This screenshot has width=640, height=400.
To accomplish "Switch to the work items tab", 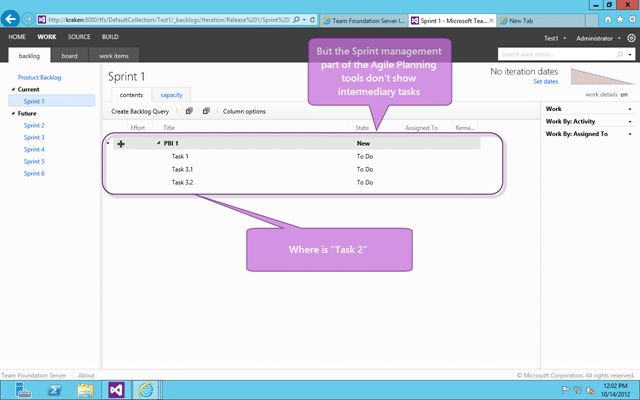I will pyautogui.click(x=114, y=56).
